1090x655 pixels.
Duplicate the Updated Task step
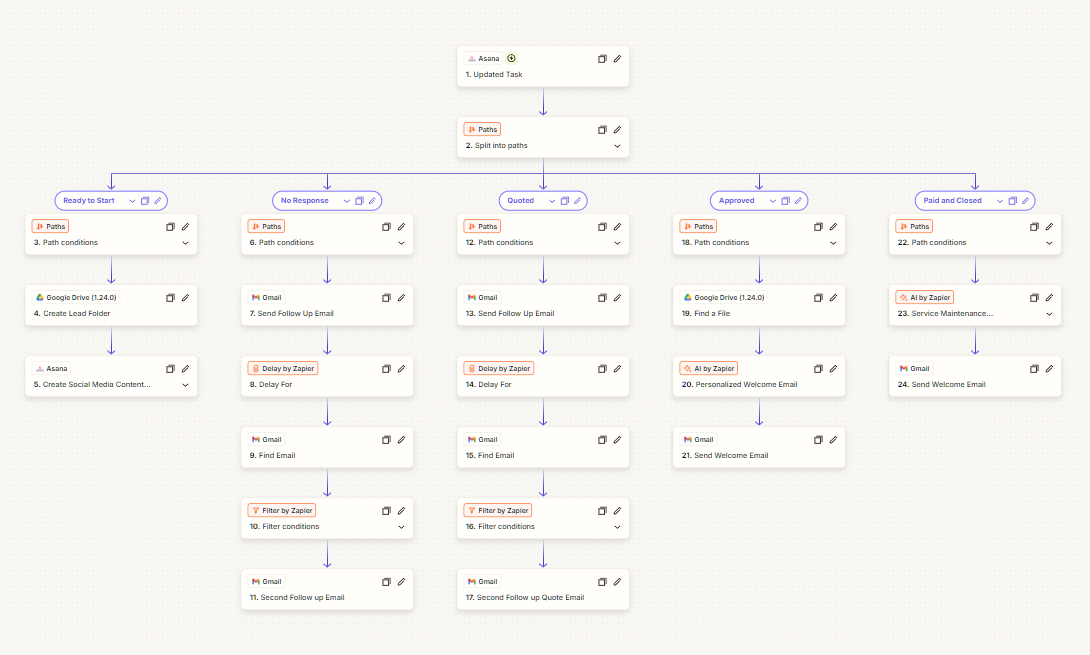coord(602,59)
